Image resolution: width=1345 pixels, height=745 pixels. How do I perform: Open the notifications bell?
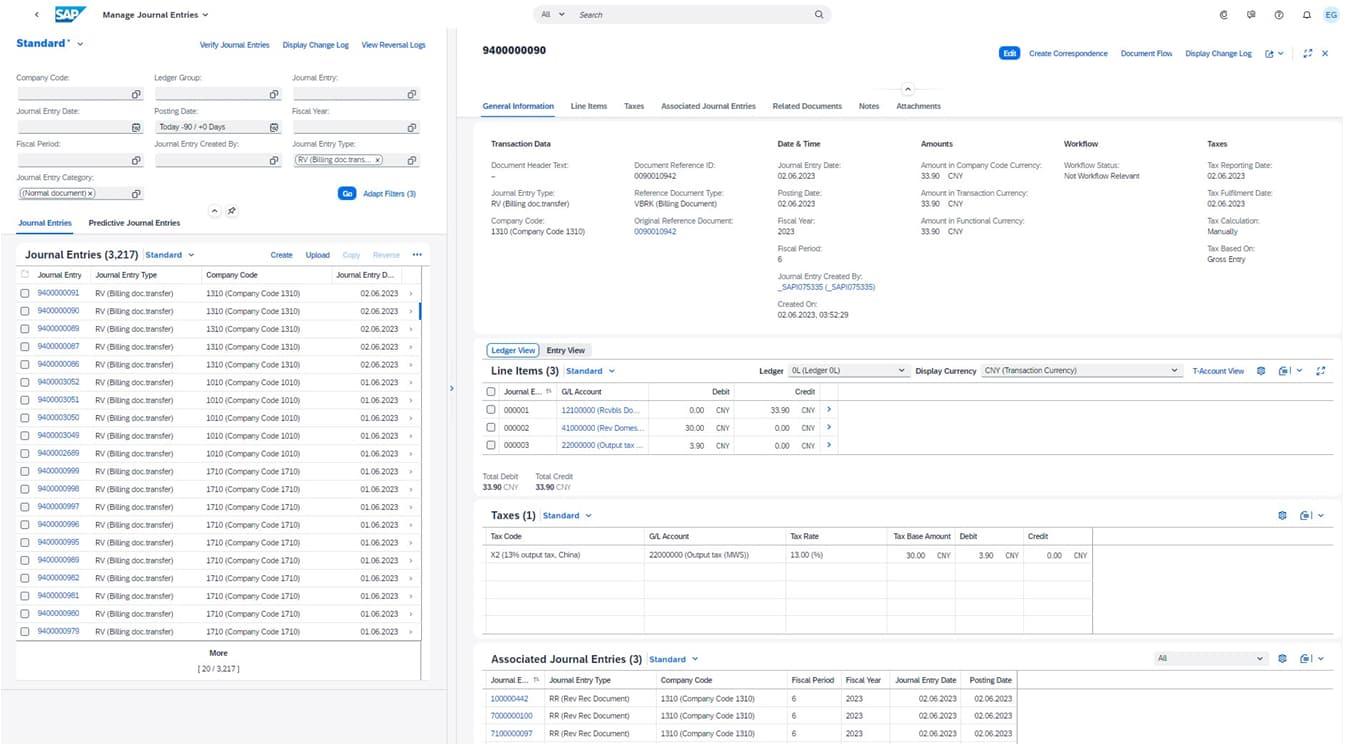click(x=1306, y=15)
